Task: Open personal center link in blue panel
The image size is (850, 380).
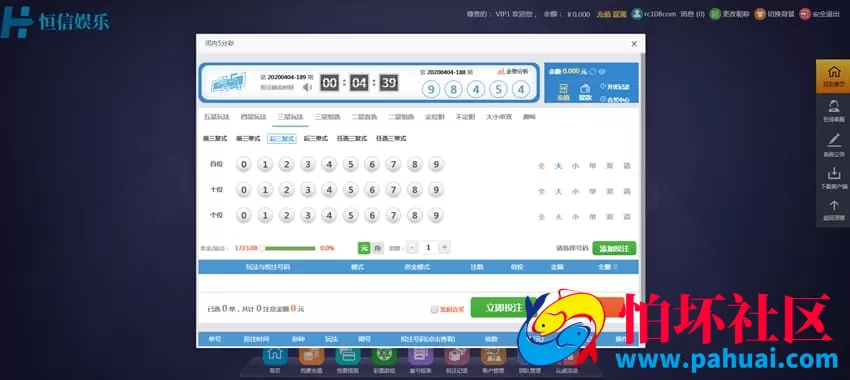Action: pyautogui.click(x=615, y=100)
